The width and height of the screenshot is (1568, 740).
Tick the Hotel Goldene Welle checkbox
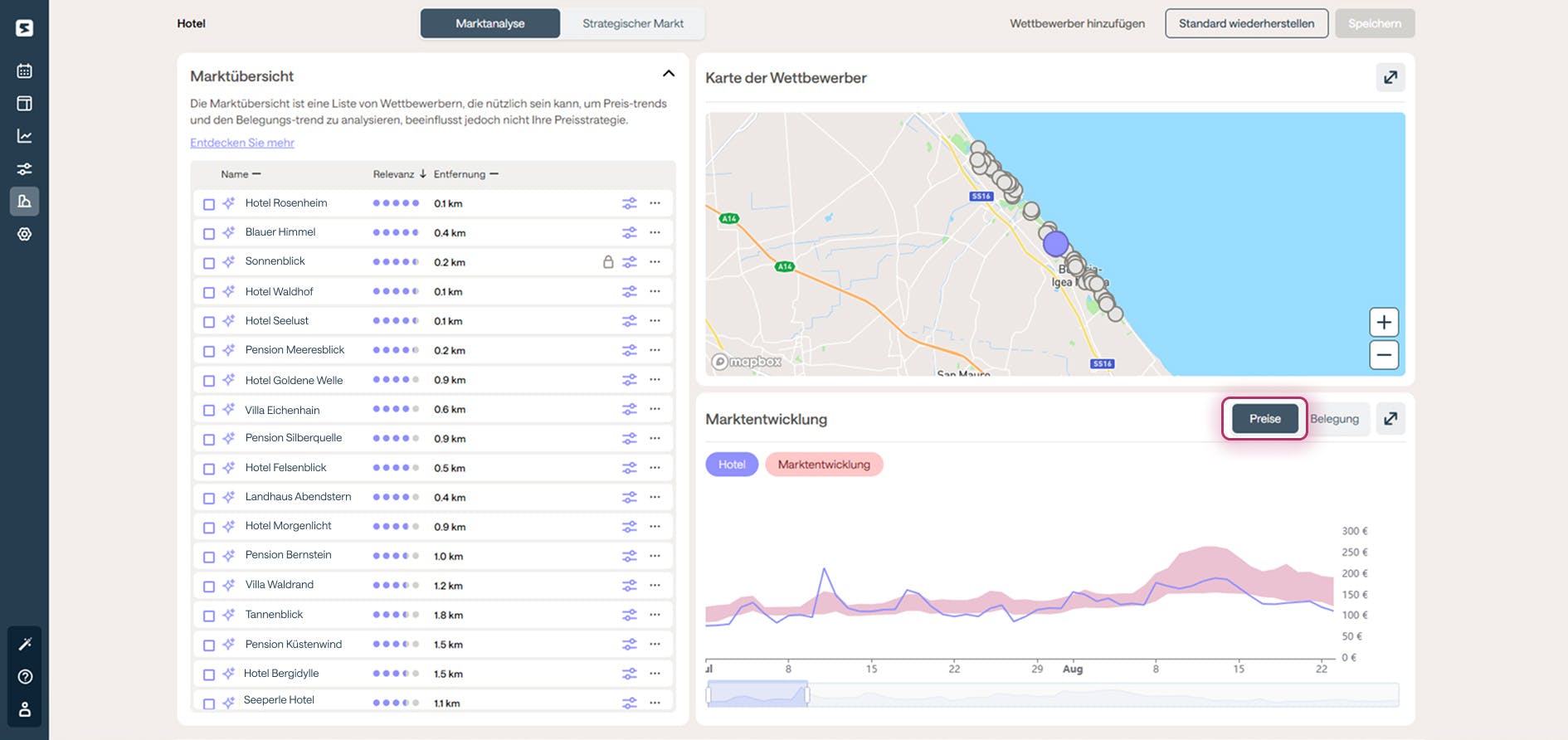point(209,381)
